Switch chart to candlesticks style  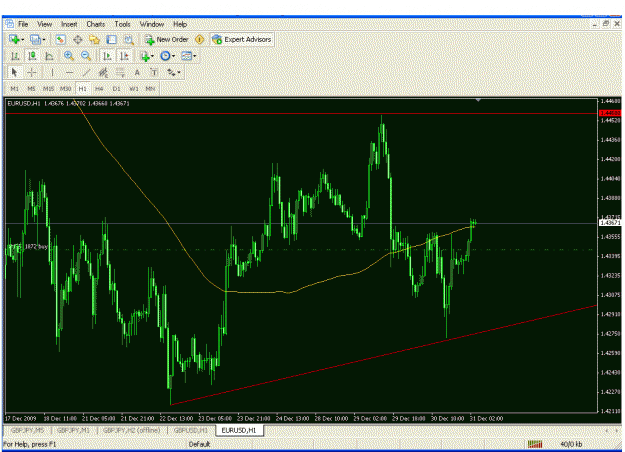tap(32, 56)
